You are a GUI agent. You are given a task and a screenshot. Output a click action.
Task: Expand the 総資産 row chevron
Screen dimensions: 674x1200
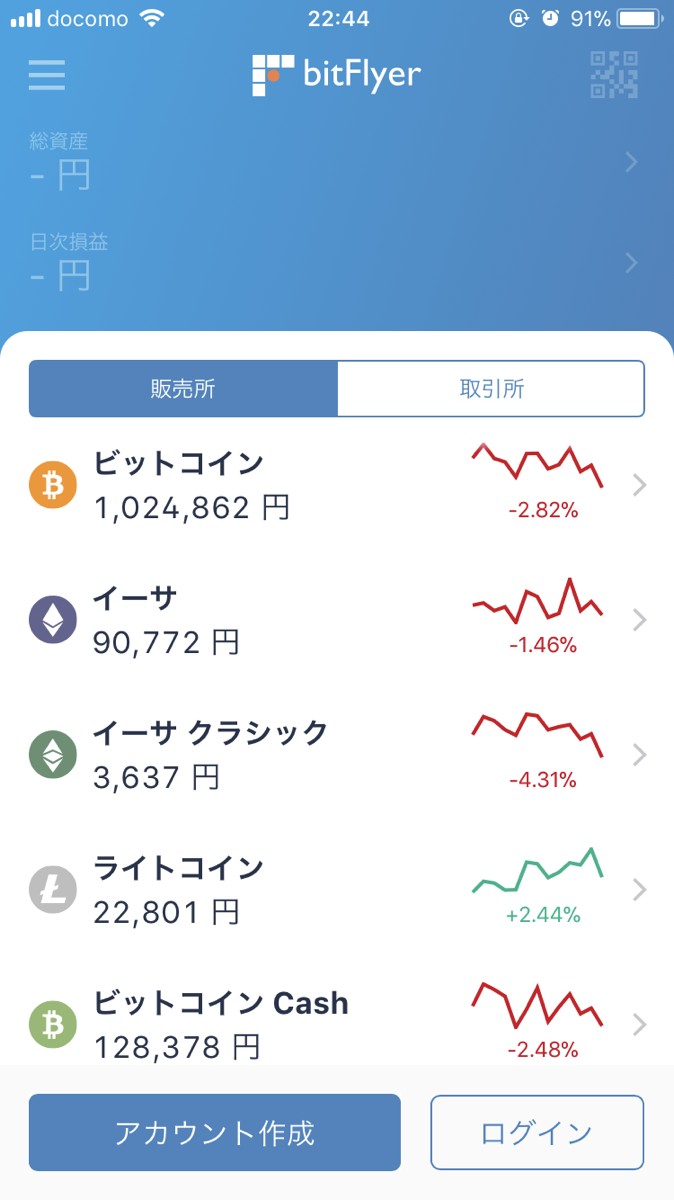point(631,162)
